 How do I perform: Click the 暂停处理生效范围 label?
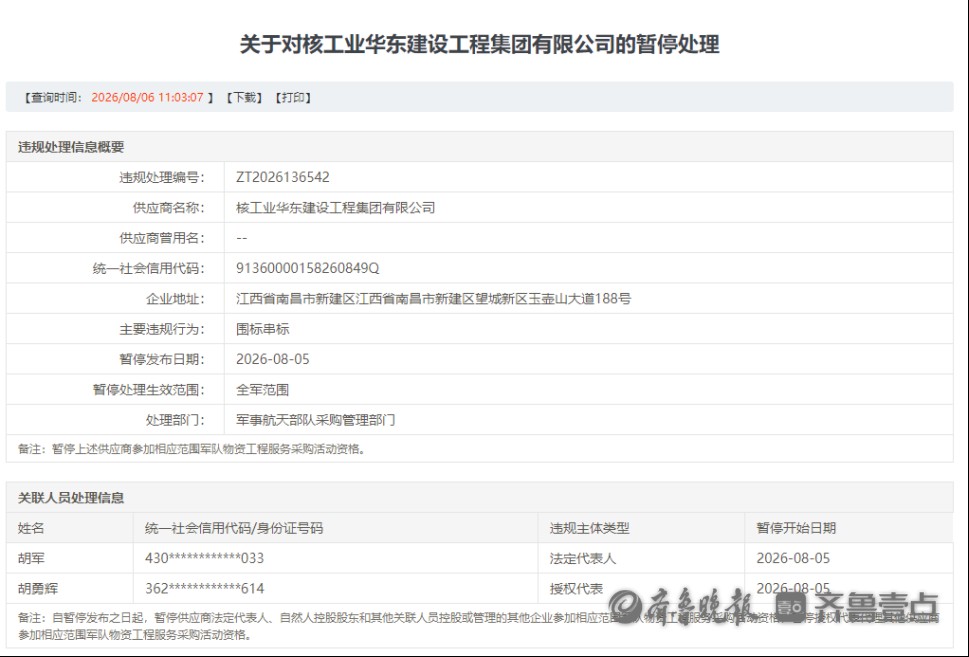(148, 389)
